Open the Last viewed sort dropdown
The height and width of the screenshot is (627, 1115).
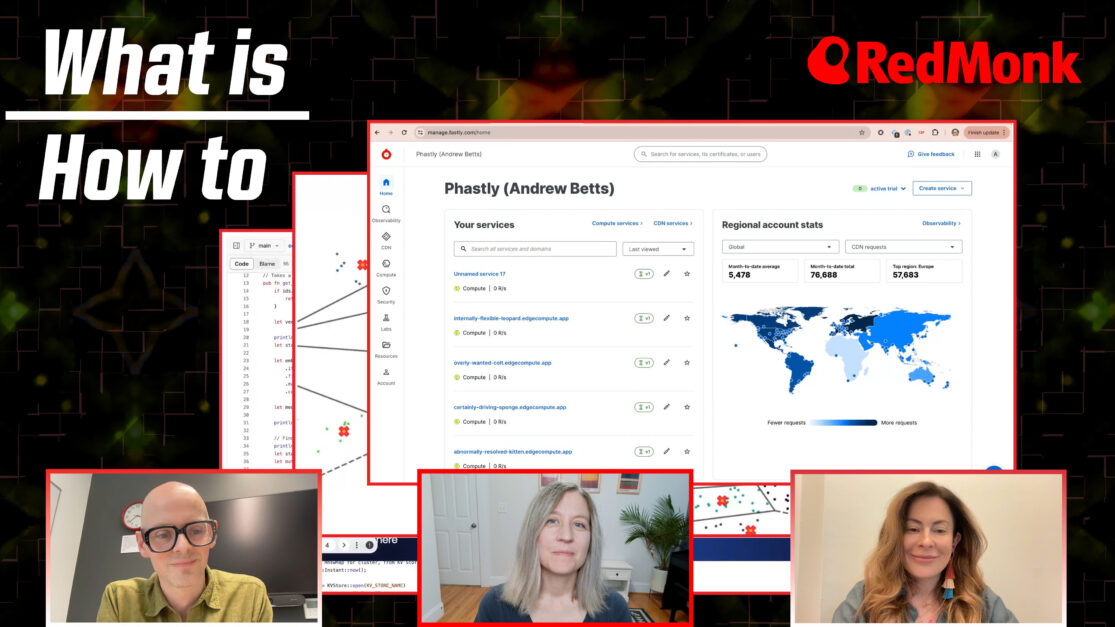point(658,249)
